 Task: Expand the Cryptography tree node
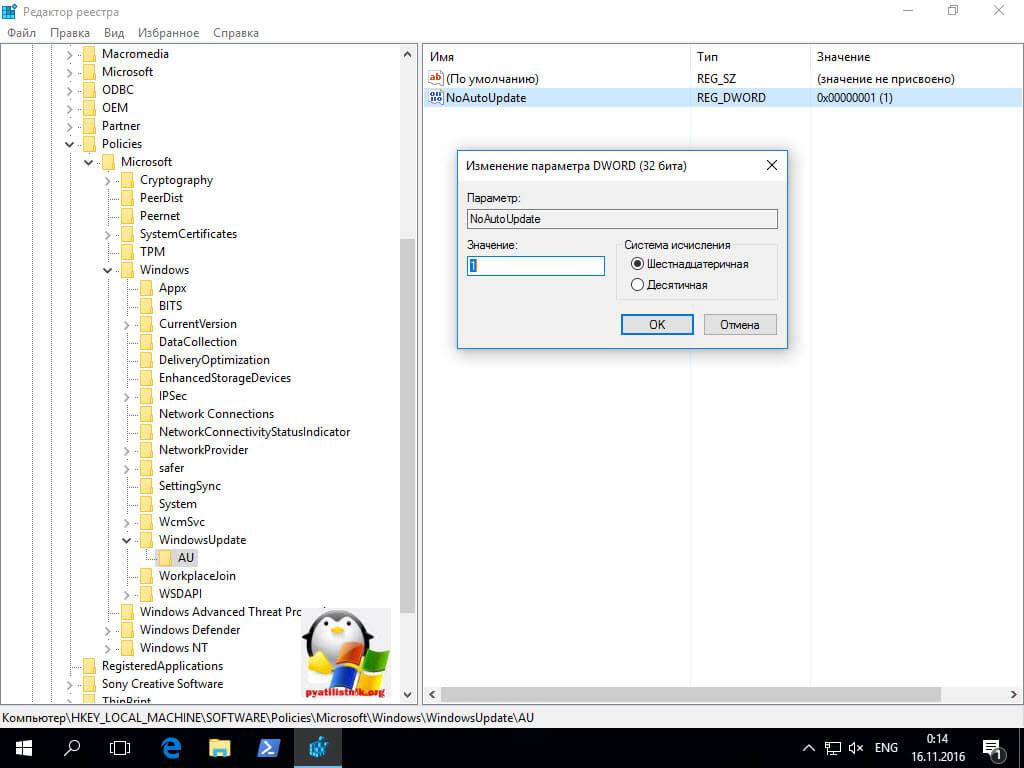[107, 180]
